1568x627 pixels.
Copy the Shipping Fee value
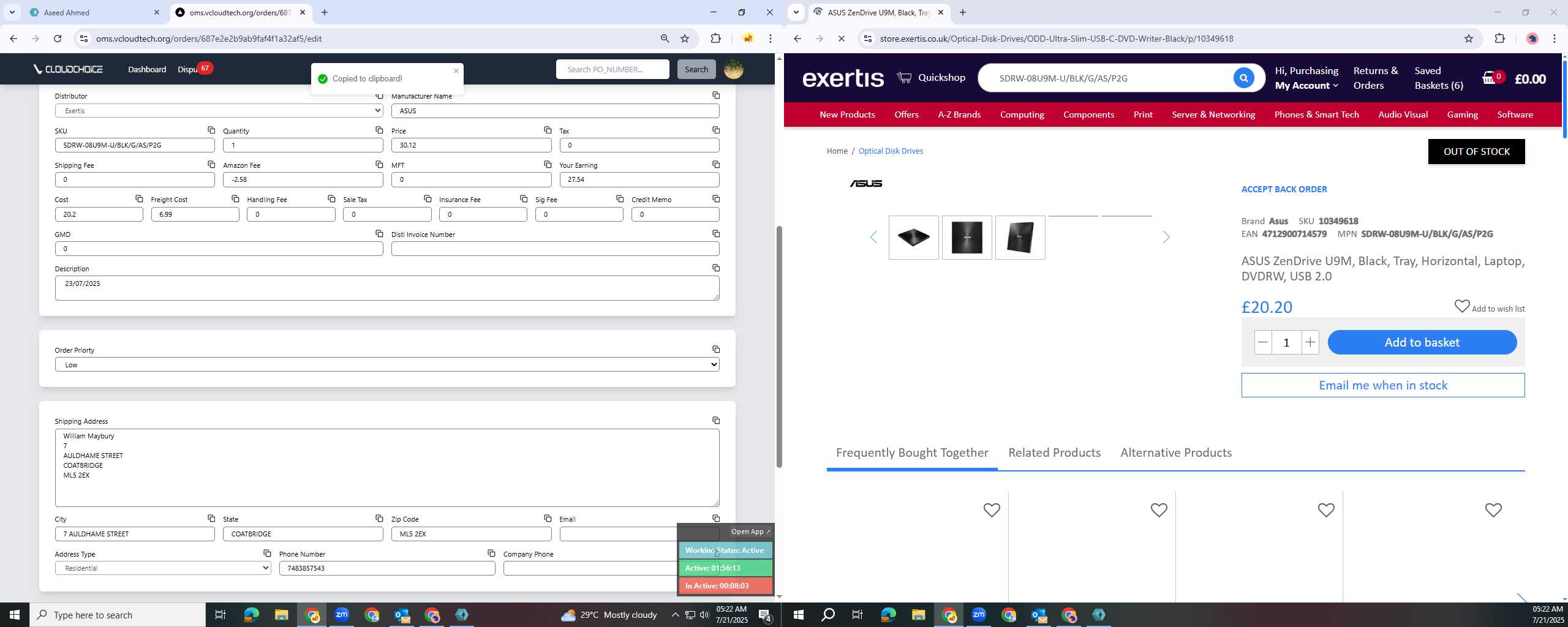pos(211,164)
